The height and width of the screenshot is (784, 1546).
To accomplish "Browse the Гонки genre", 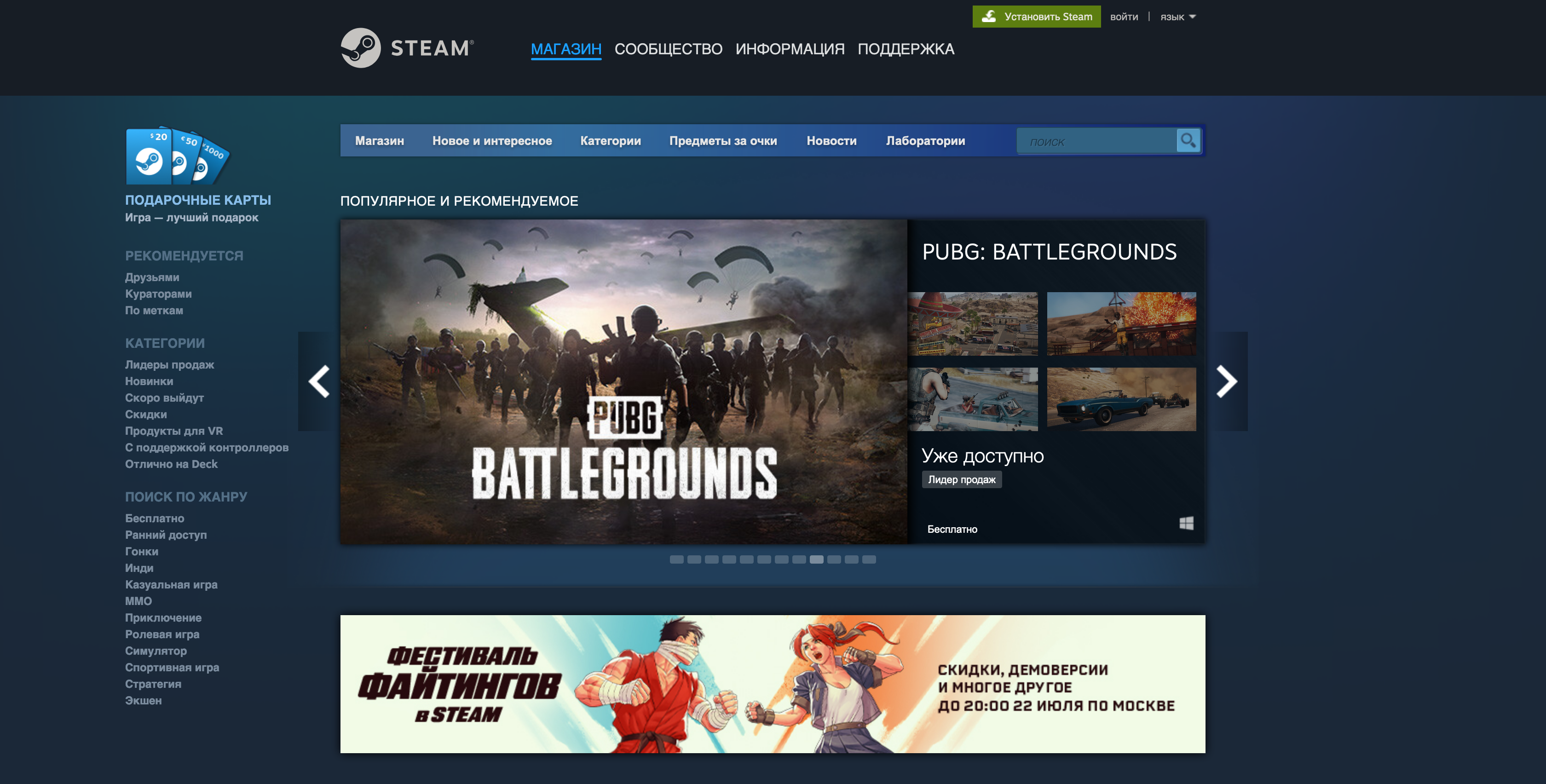I will tap(142, 551).
